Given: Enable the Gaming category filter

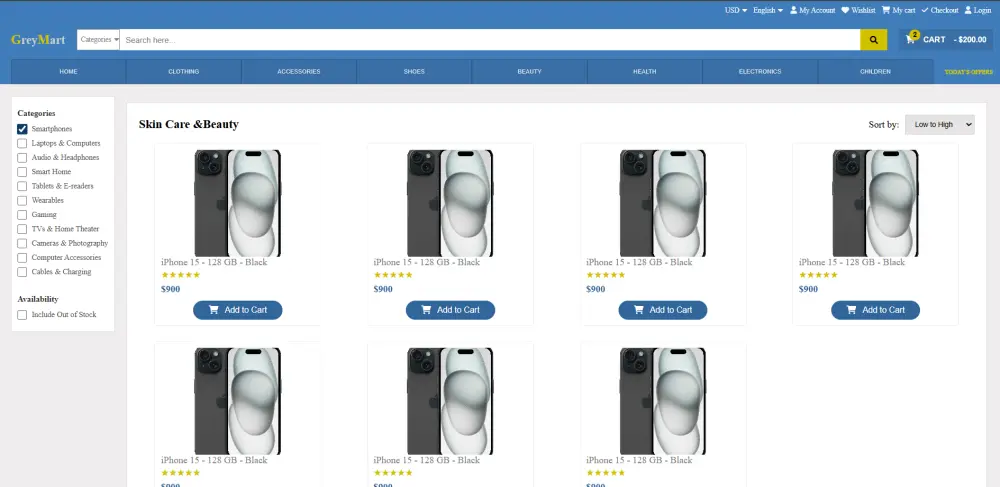Looking at the screenshot, I should [x=22, y=215].
